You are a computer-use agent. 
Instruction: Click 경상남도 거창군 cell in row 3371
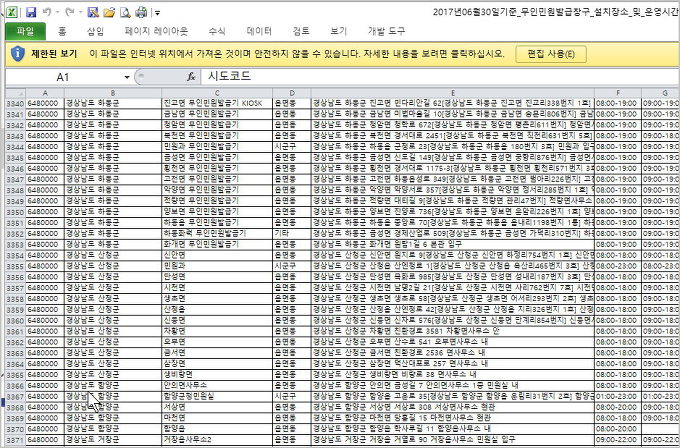(113, 440)
